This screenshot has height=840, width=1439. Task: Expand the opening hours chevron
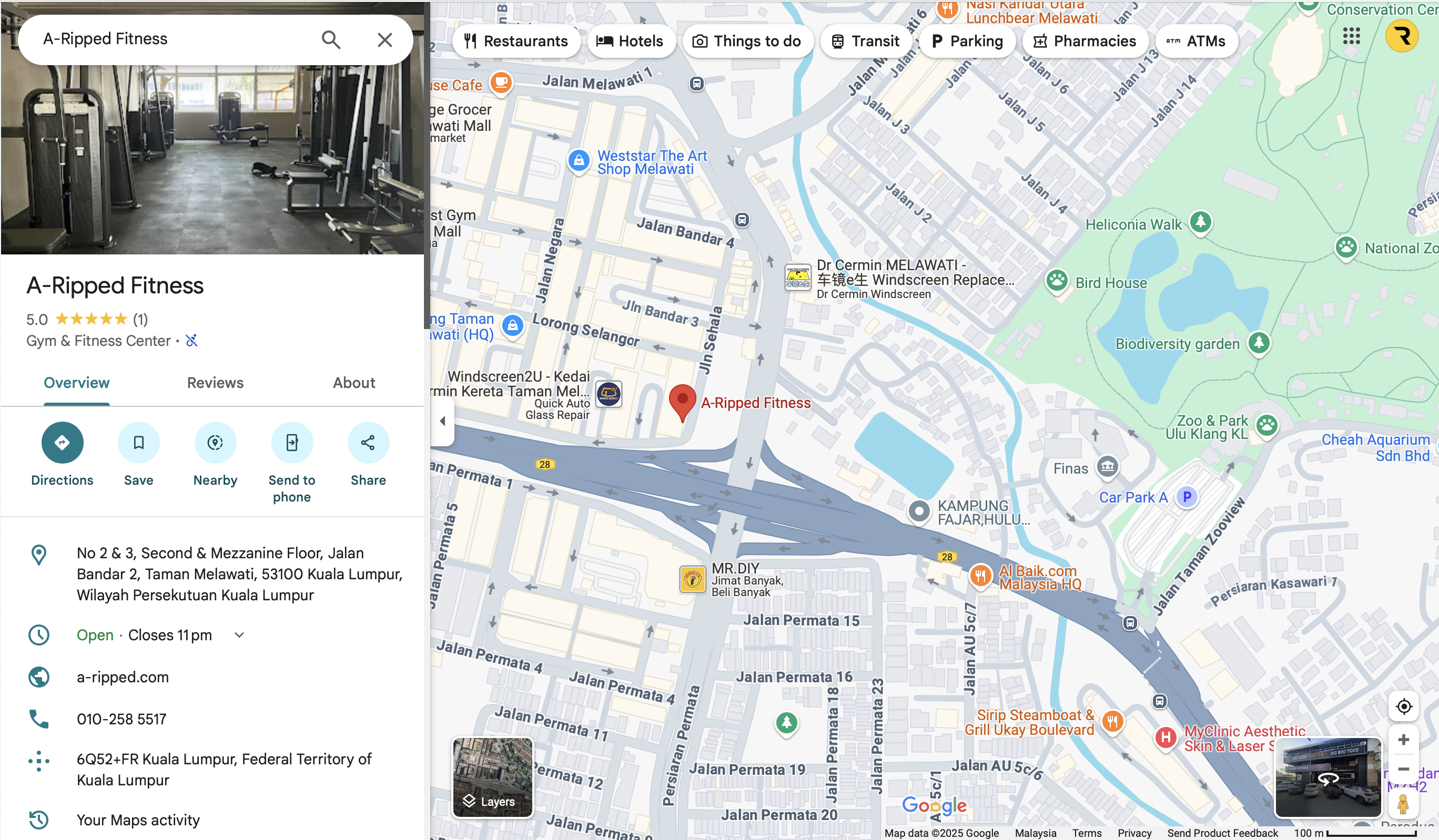point(239,635)
